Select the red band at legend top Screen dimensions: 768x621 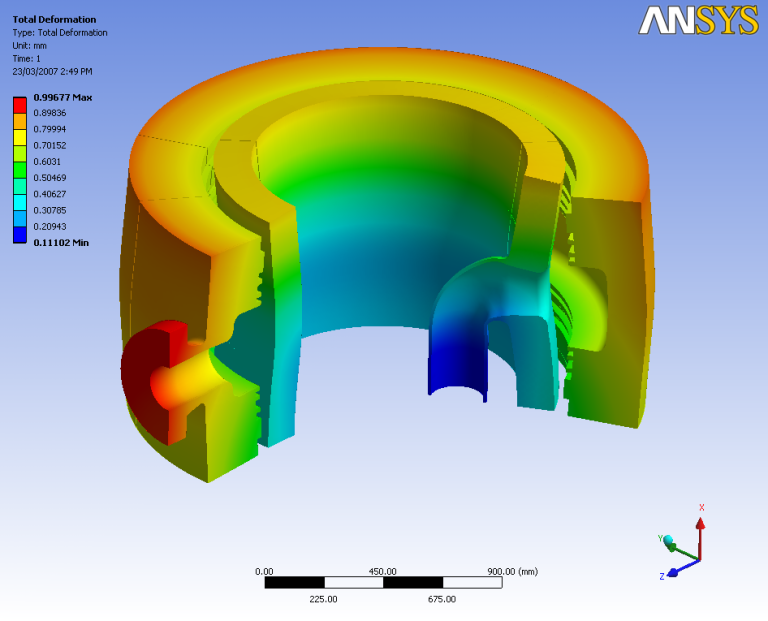point(20,105)
